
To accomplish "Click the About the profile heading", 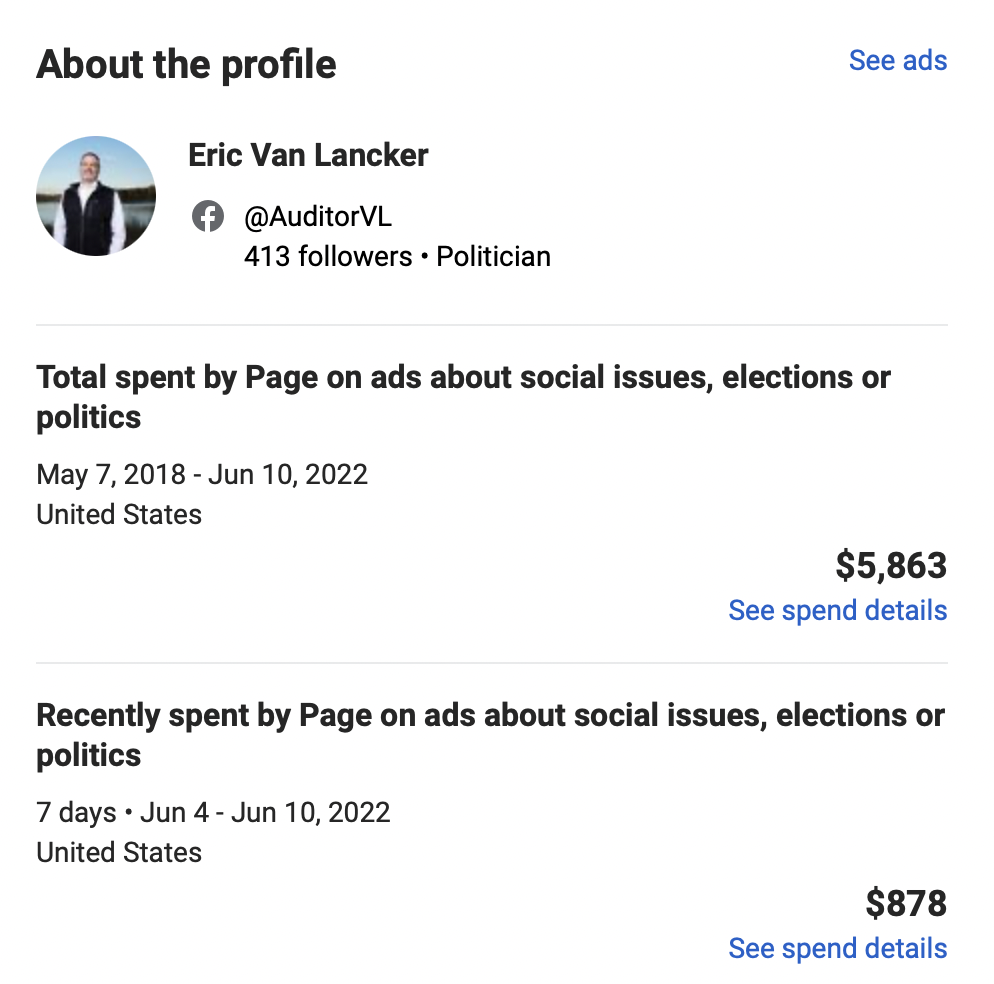I will pyautogui.click(x=186, y=65).
